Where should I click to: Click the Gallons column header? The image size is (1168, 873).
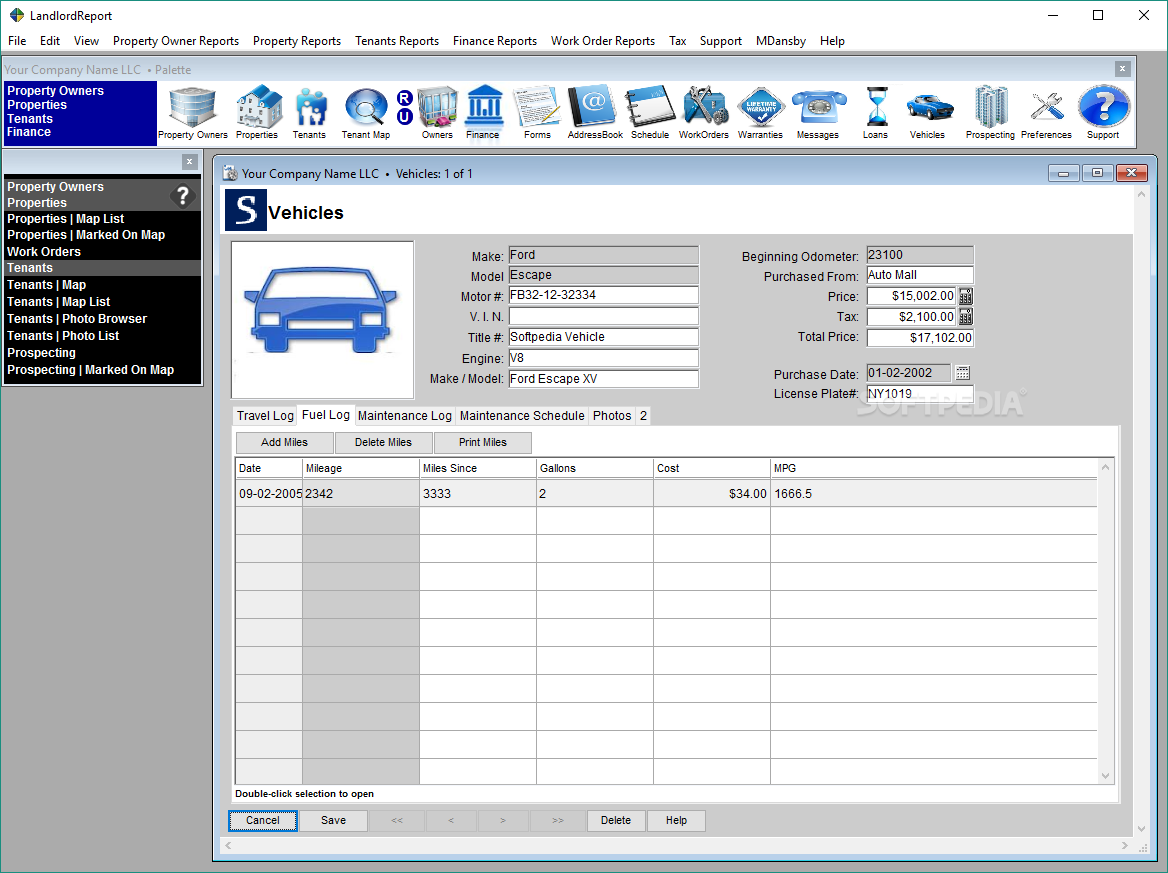coord(594,468)
